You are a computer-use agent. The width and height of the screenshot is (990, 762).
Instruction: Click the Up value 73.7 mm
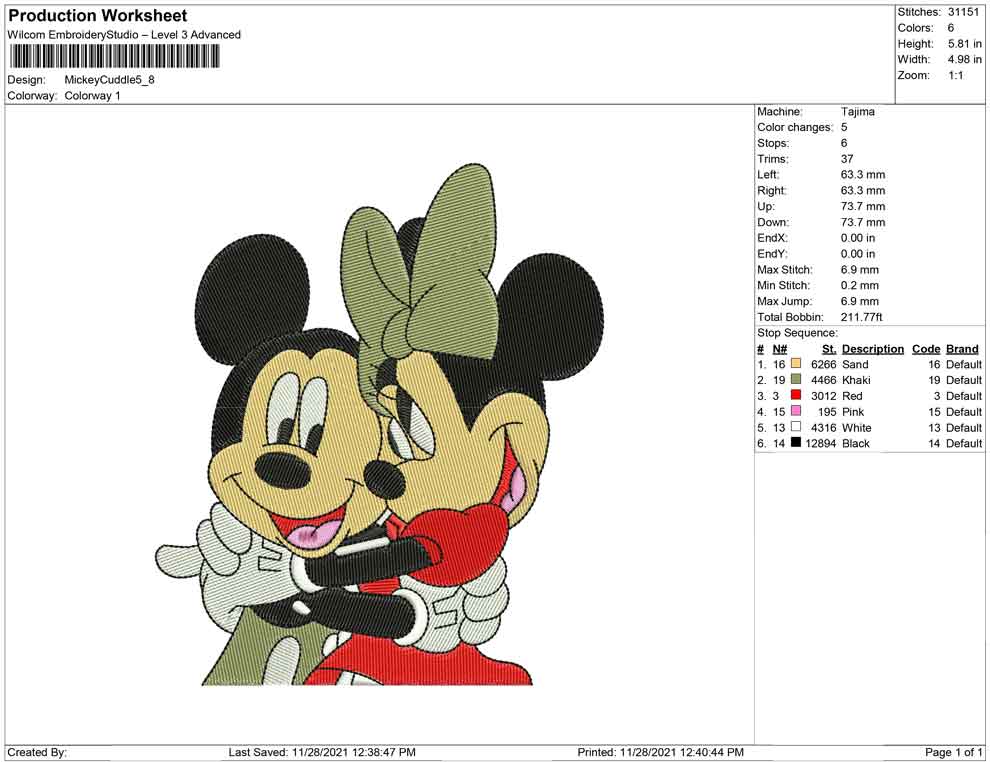click(862, 206)
